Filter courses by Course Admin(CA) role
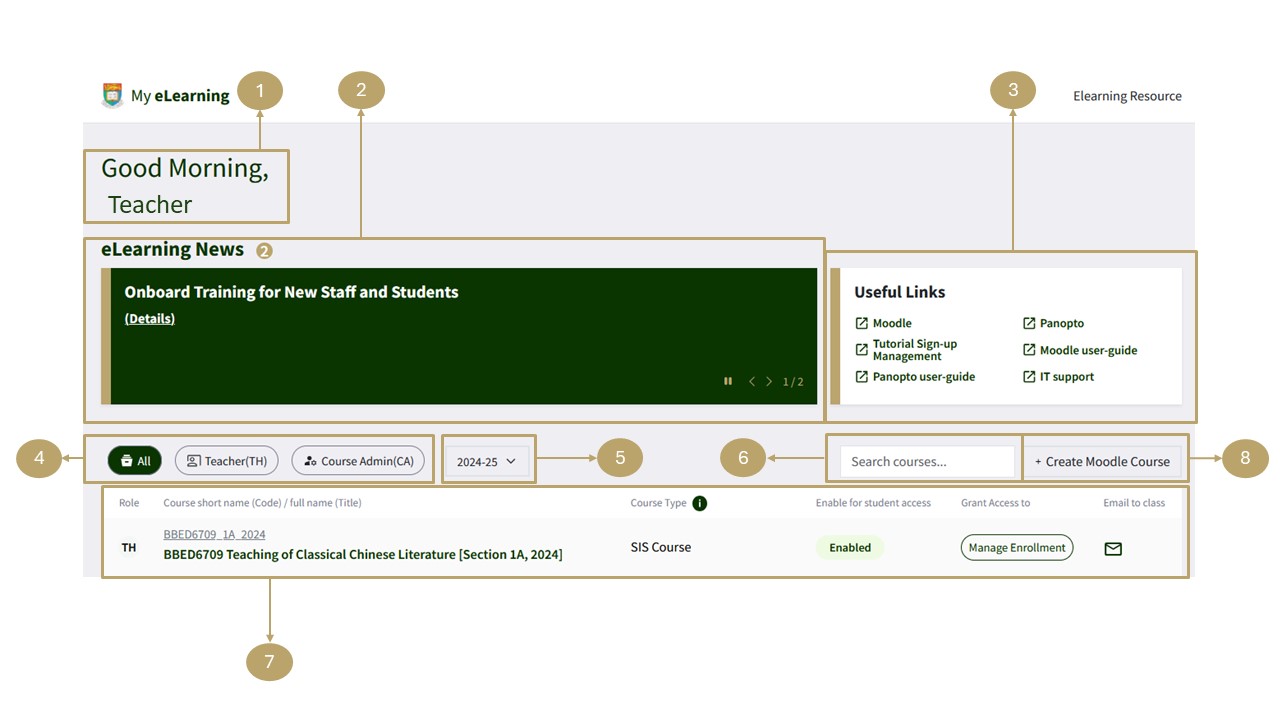 coord(358,461)
